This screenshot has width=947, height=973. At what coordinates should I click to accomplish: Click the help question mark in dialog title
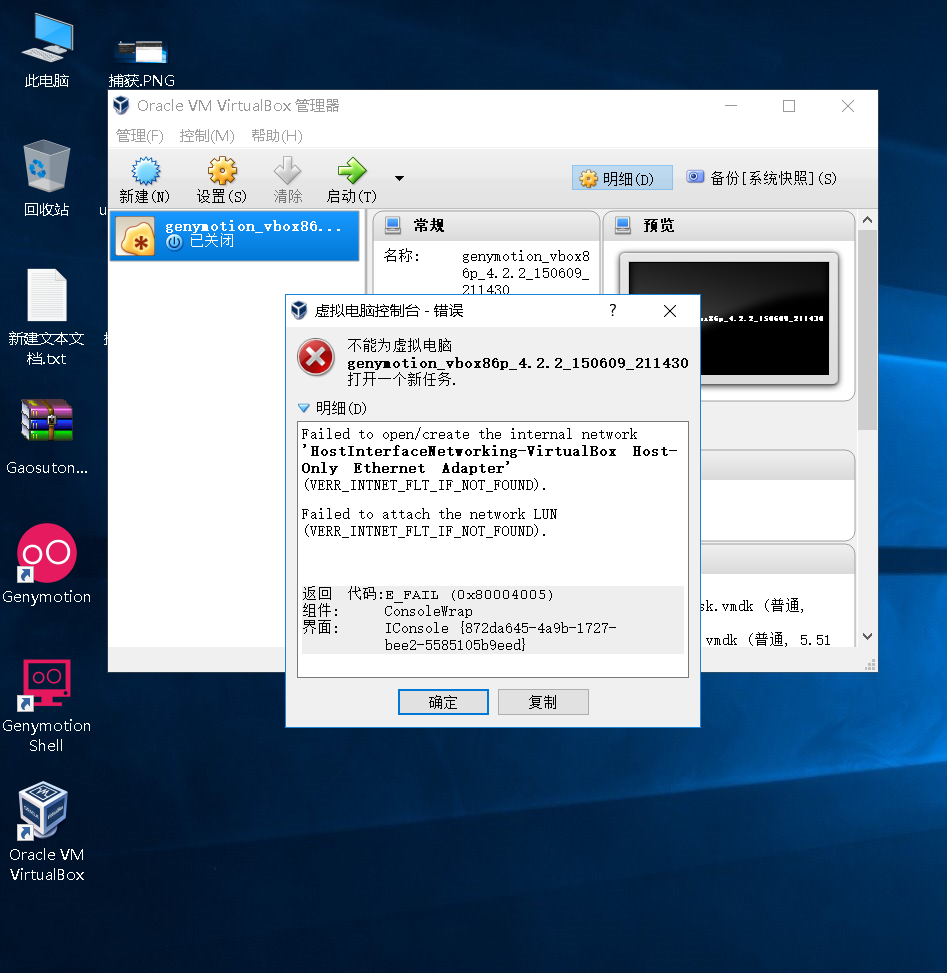(613, 310)
